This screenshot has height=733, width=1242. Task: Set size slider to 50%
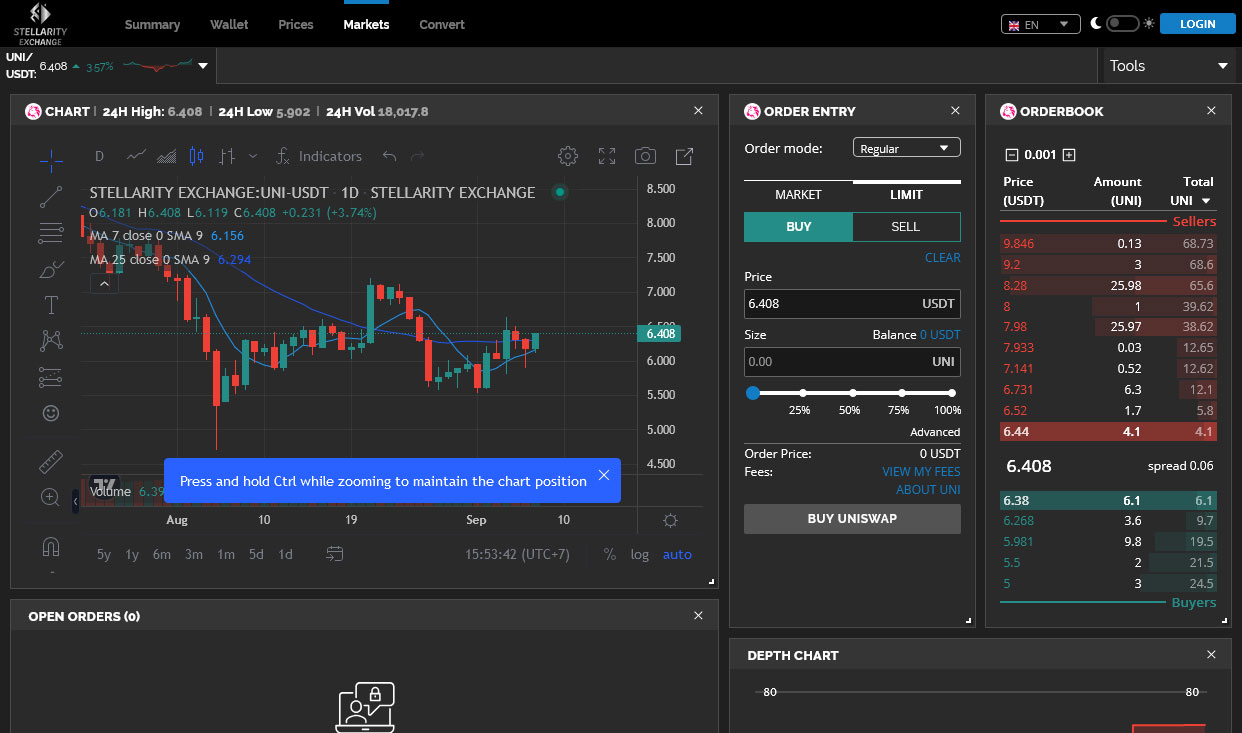[x=852, y=394]
